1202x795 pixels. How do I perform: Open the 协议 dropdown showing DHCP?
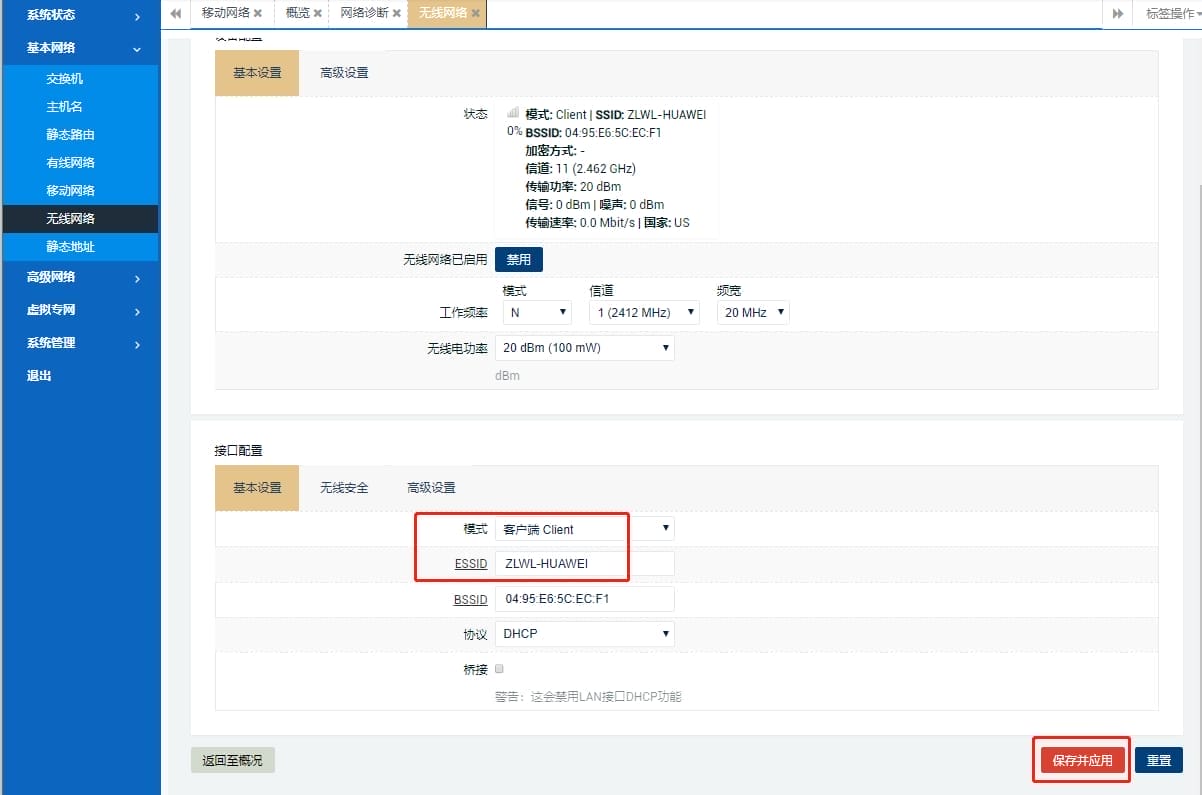point(585,633)
